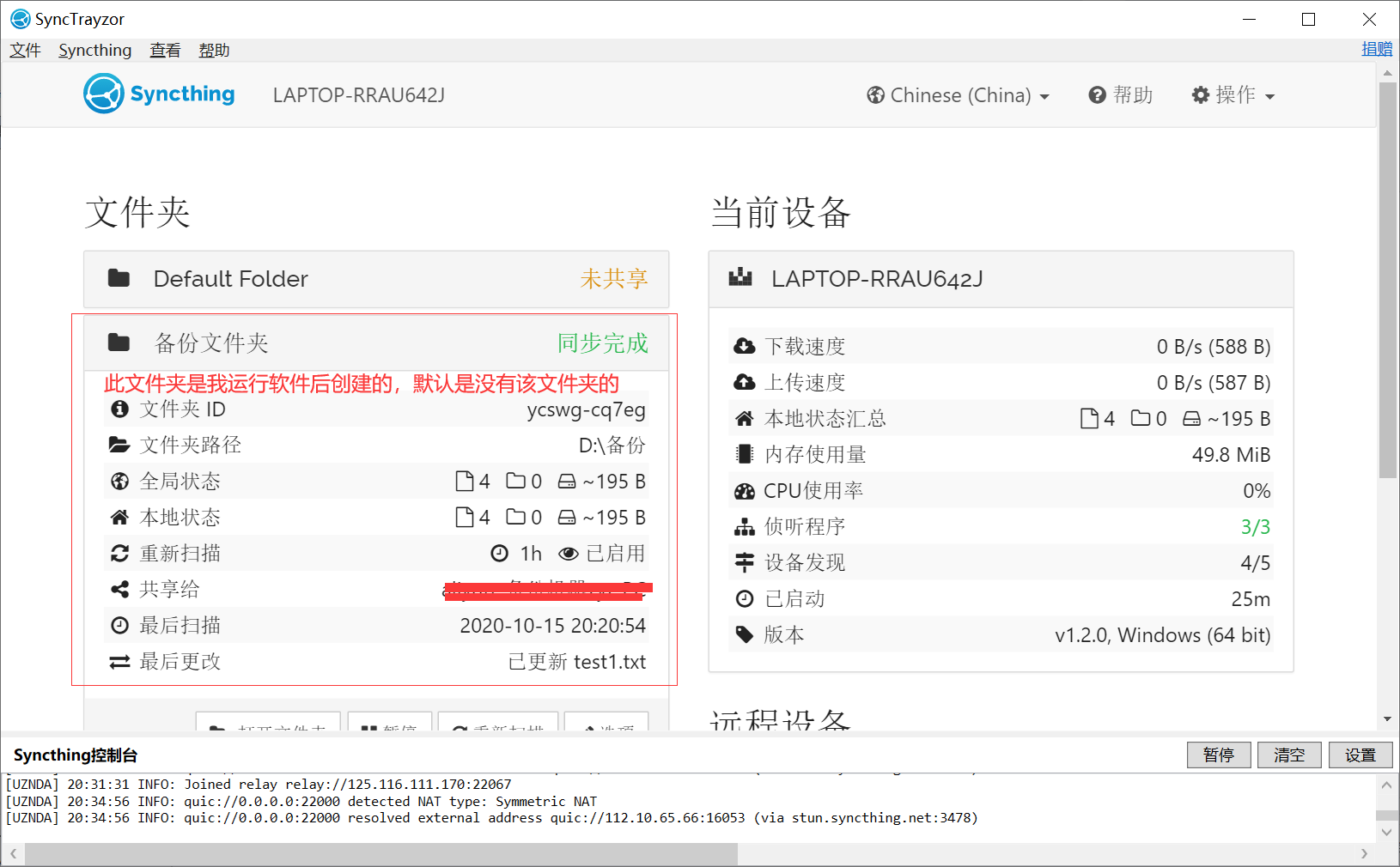
Task: Click the console log line about Symmetric NAT
Action: pyautogui.click(x=301, y=802)
